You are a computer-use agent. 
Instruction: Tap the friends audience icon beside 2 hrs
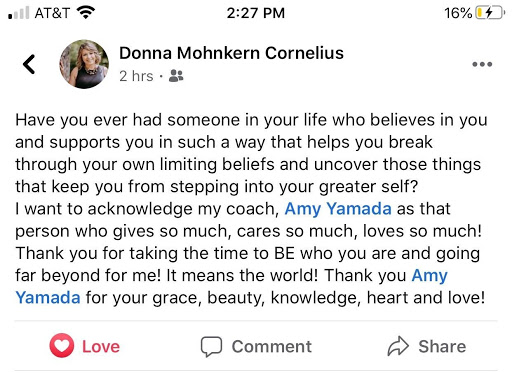(176, 76)
